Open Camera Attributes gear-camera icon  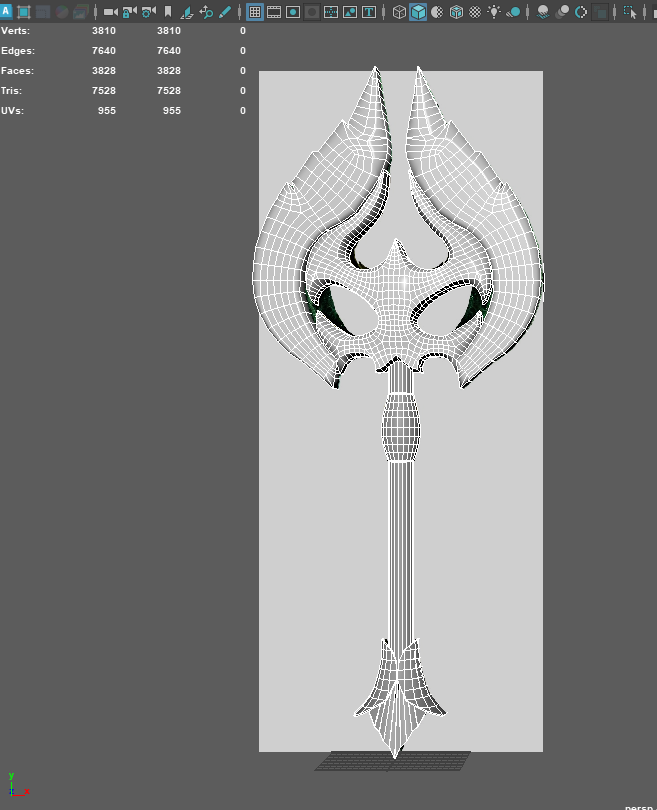tap(149, 12)
